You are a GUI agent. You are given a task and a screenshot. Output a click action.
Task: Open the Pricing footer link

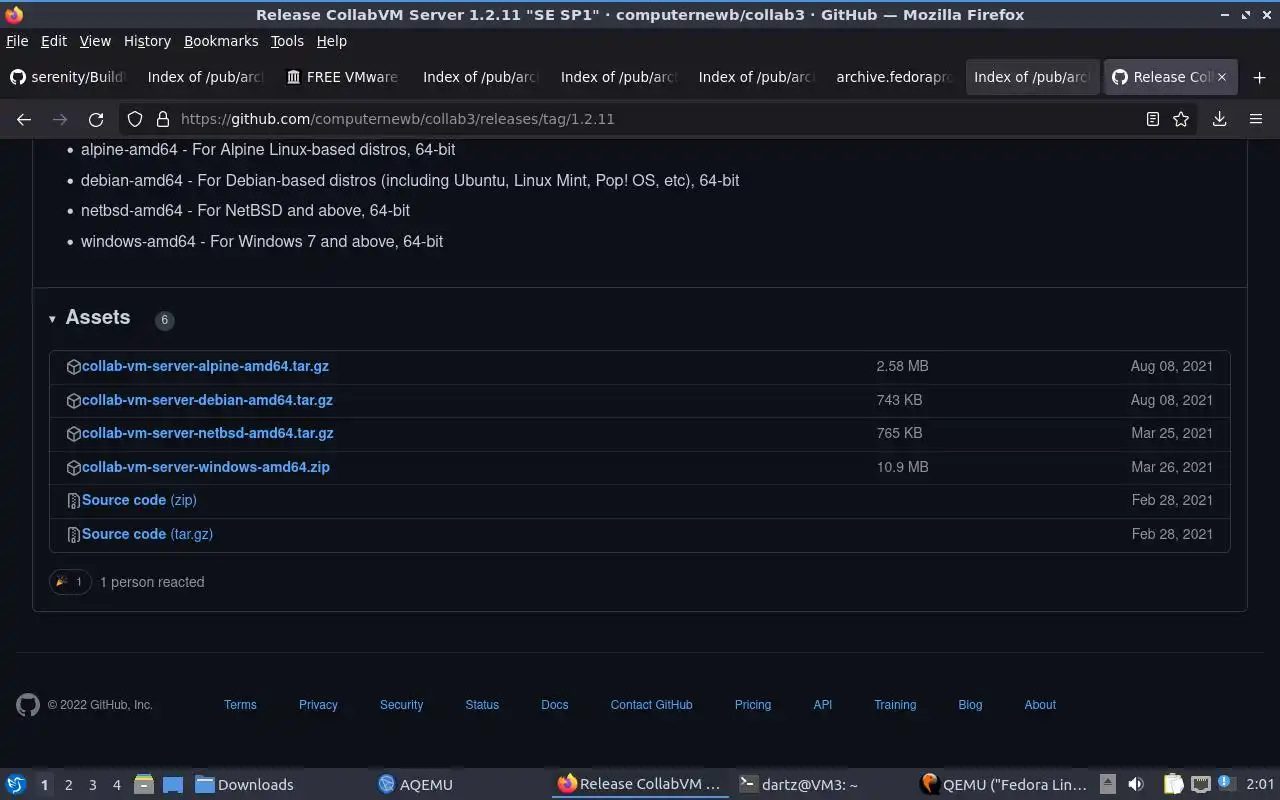[753, 705]
